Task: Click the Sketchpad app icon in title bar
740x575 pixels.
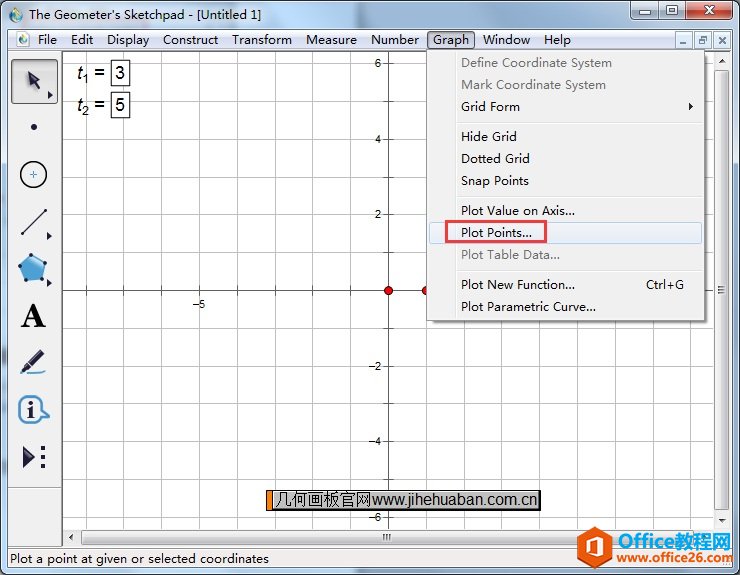Action: tap(16, 15)
